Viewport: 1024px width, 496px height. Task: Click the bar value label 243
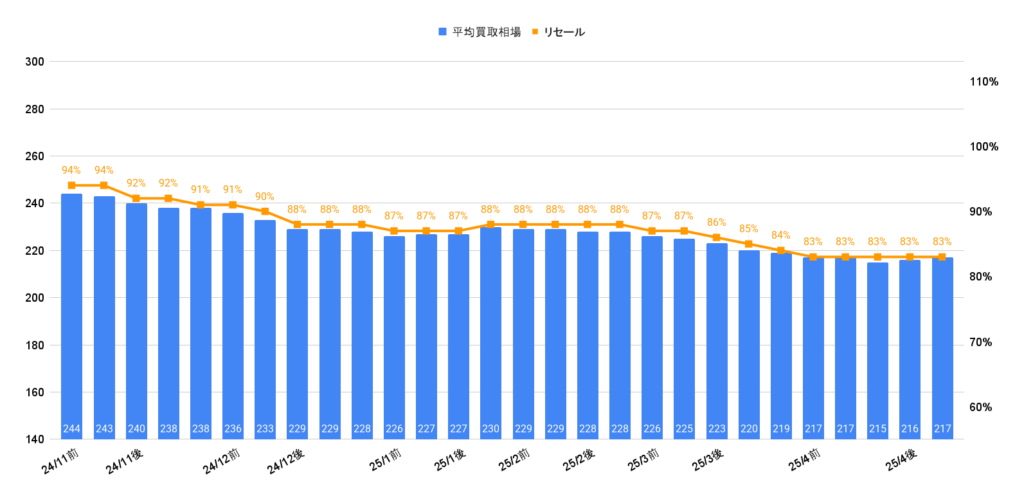click(x=104, y=429)
